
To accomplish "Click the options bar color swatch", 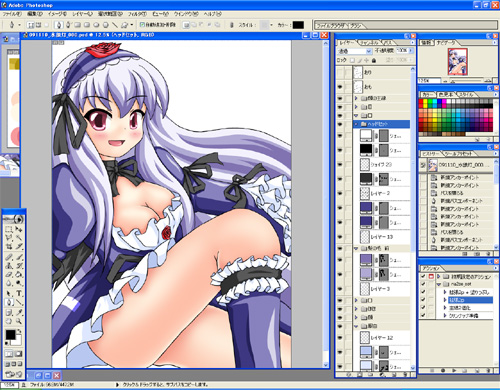I will [298, 25].
